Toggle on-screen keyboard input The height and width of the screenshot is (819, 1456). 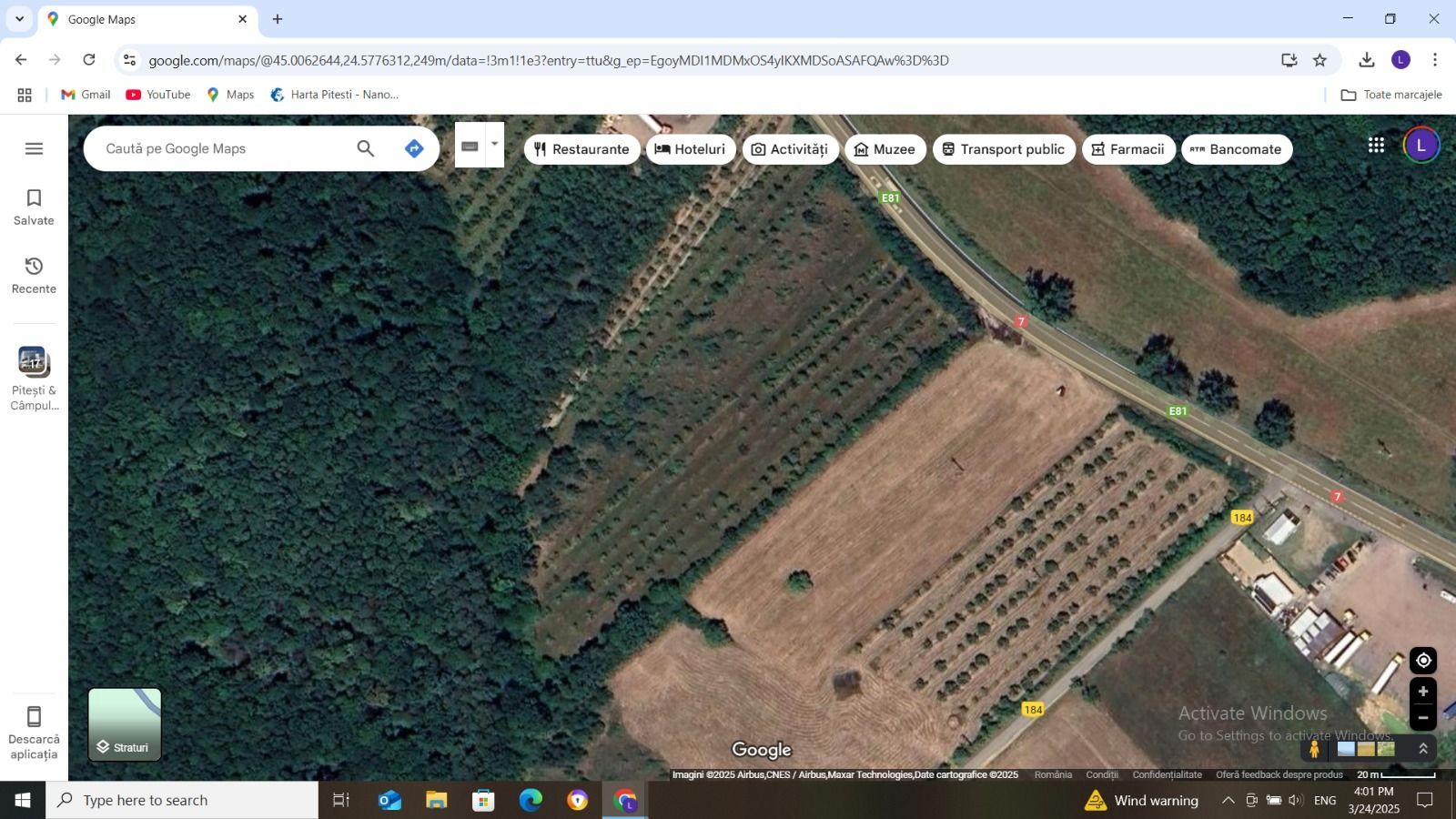[470, 146]
